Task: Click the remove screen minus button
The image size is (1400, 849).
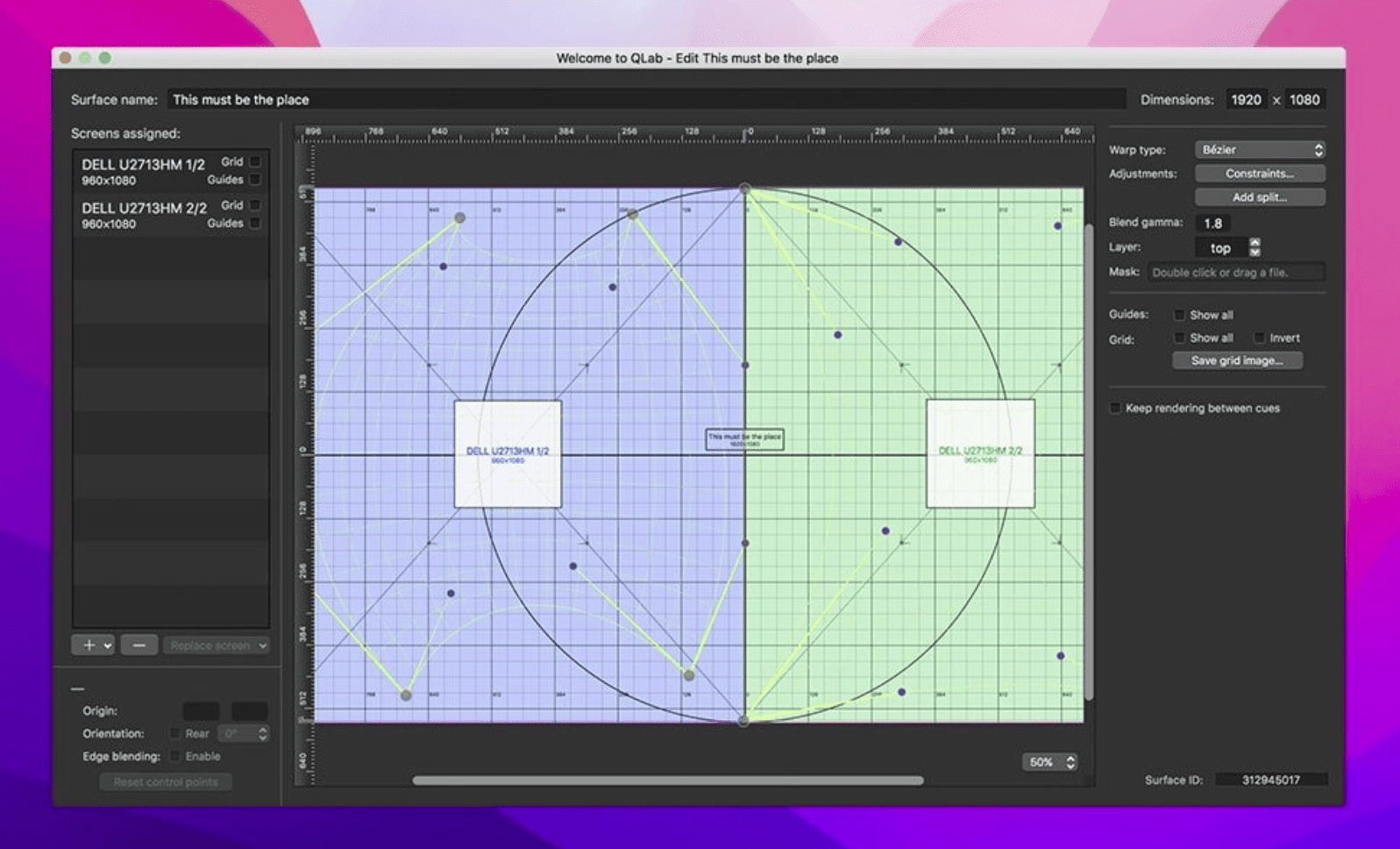Action: (x=139, y=646)
